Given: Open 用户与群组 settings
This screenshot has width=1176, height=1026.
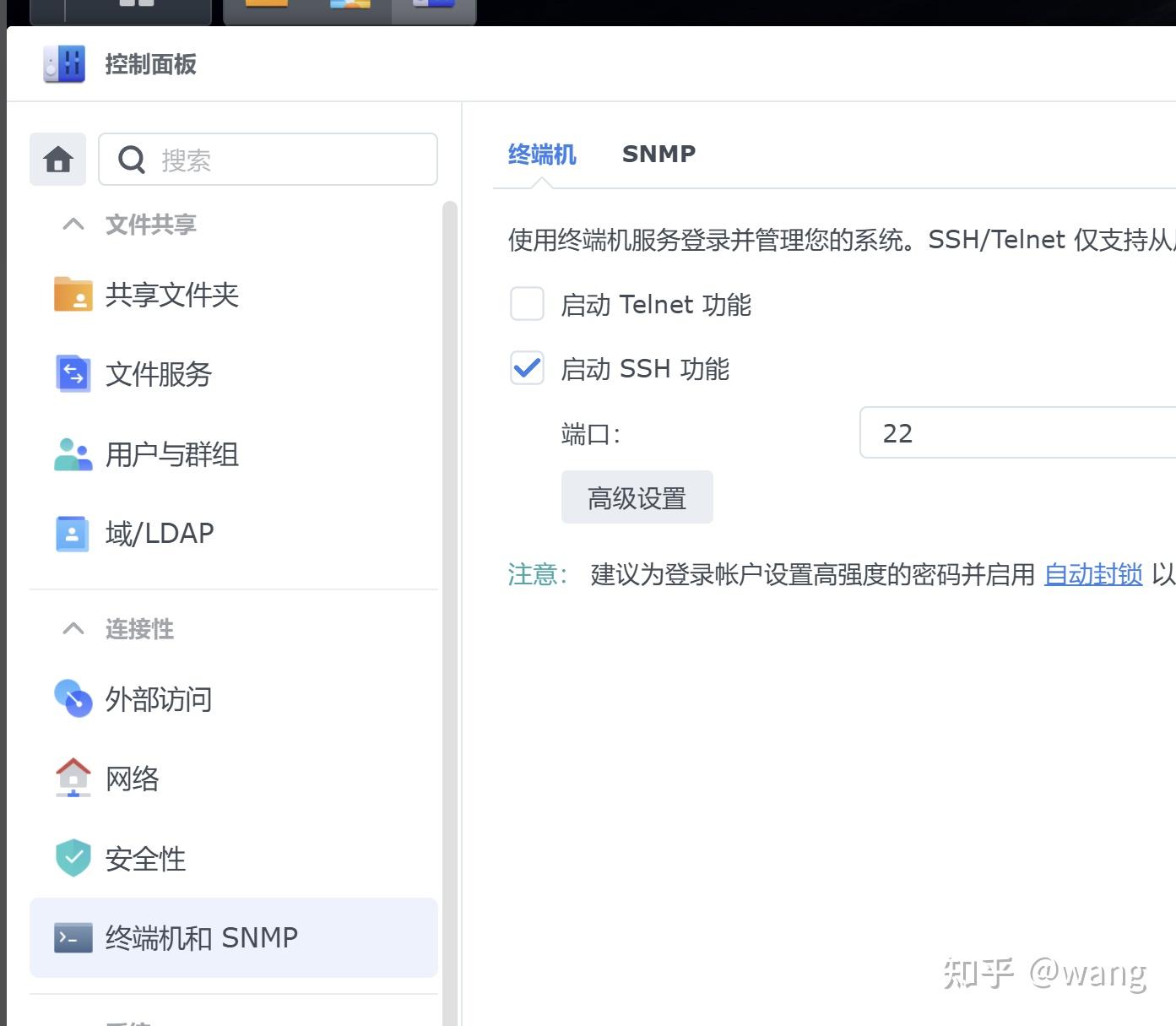Looking at the screenshot, I should tap(72, 454).
